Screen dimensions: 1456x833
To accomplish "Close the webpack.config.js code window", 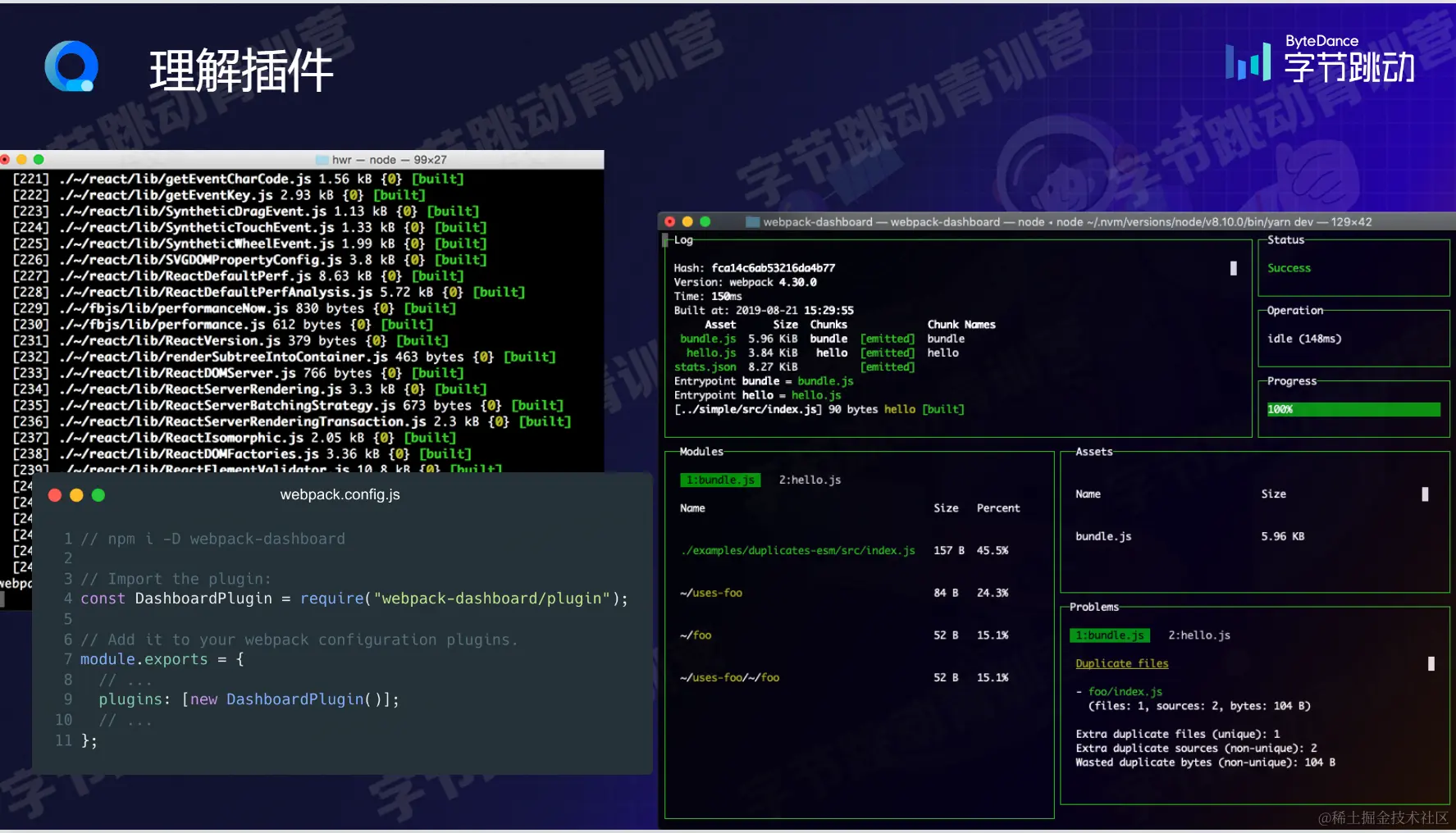I will coord(55,495).
